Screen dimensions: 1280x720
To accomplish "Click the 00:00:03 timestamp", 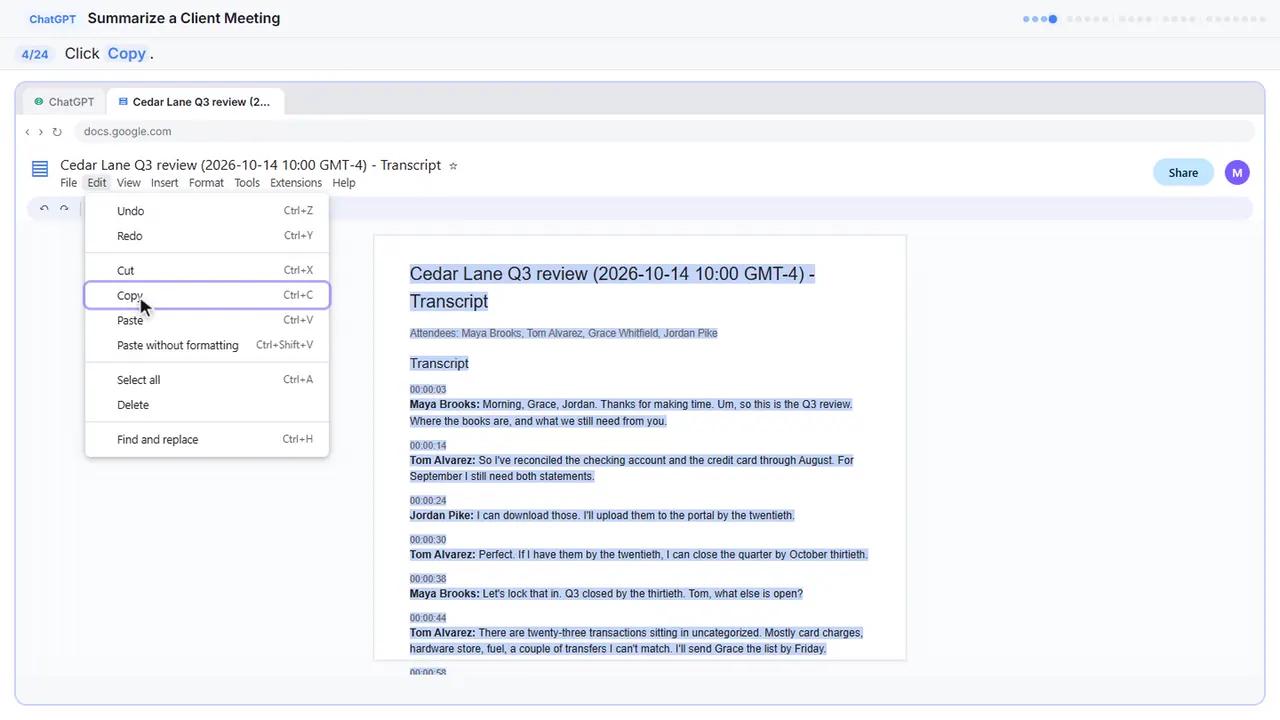I will [428, 390].
